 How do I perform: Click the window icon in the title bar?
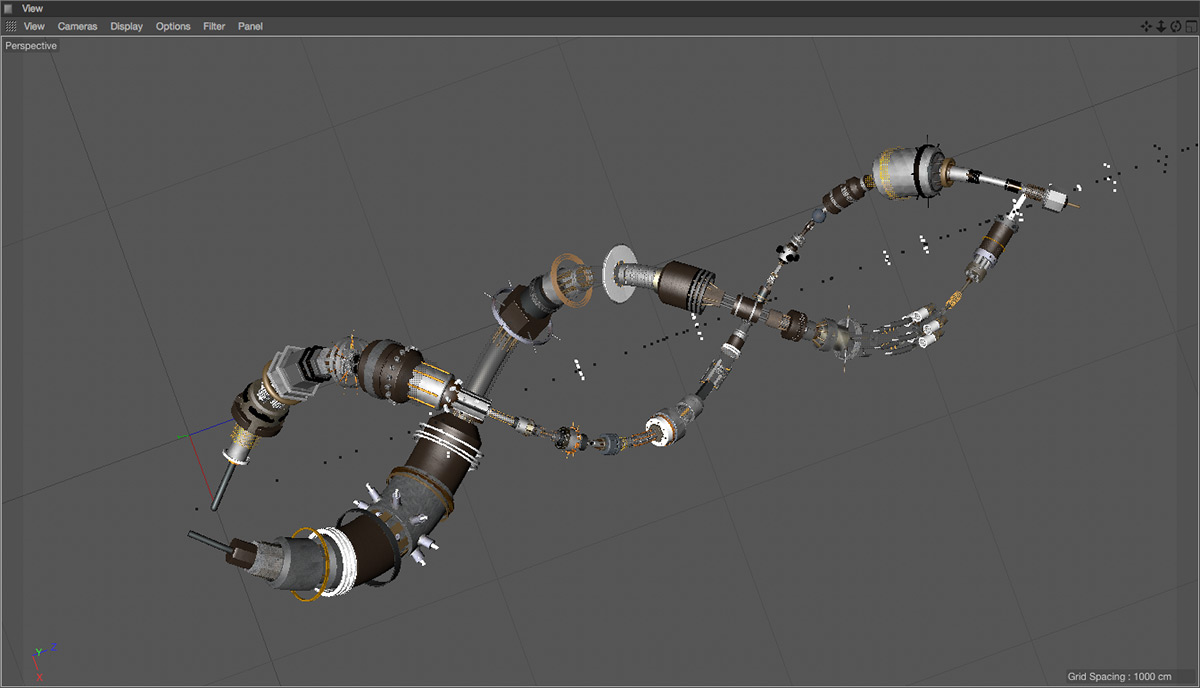coord(9,8)
